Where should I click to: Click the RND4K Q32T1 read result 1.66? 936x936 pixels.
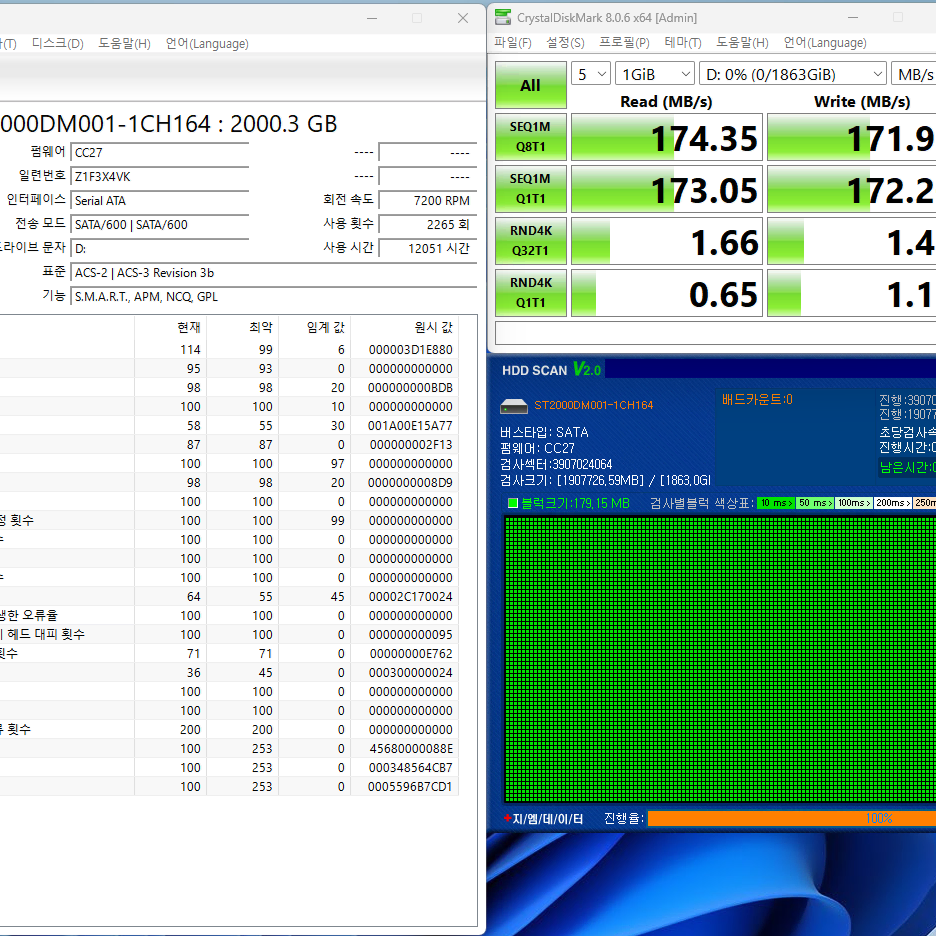click(x=666, y=241)
